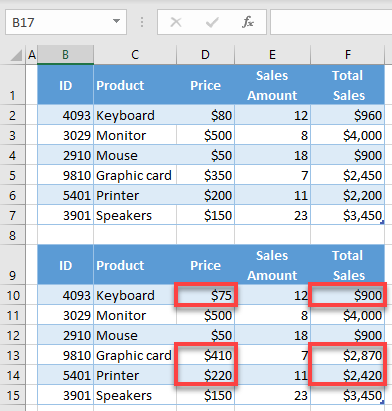Select sales amount 23 in row 7
The image size is (392, 411).
click(x=272, y=215)
